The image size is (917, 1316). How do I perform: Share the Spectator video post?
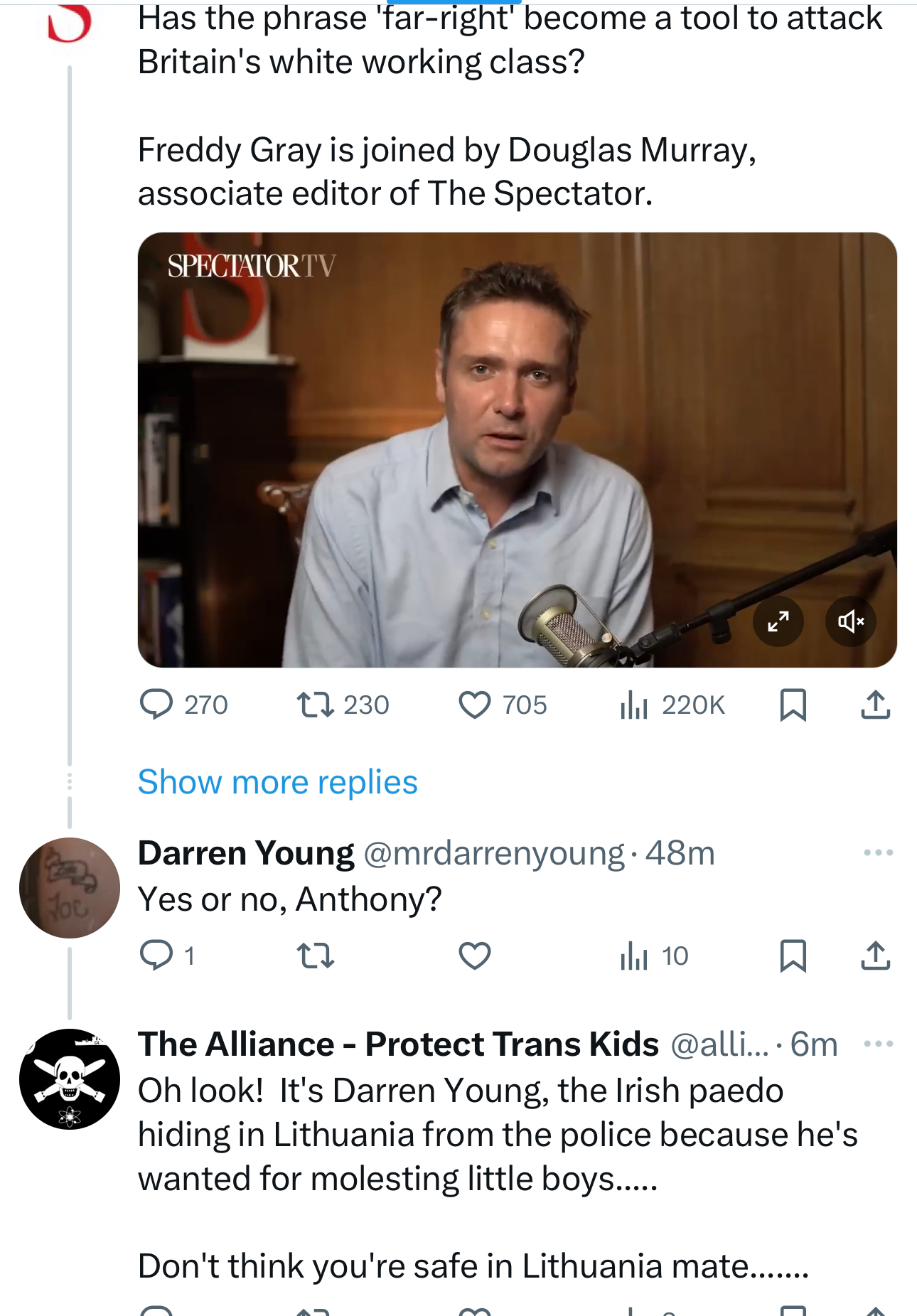(x=875, y=705)
